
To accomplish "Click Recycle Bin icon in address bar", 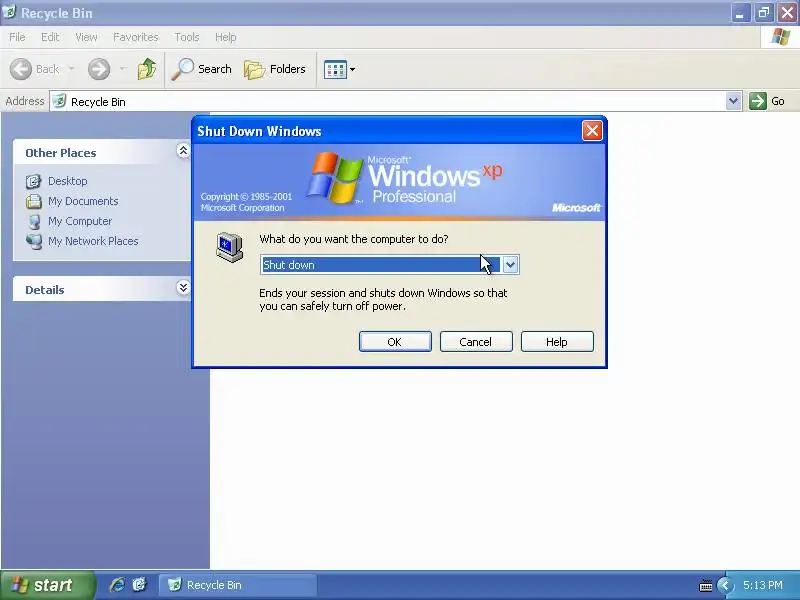I will click(60, 101).
